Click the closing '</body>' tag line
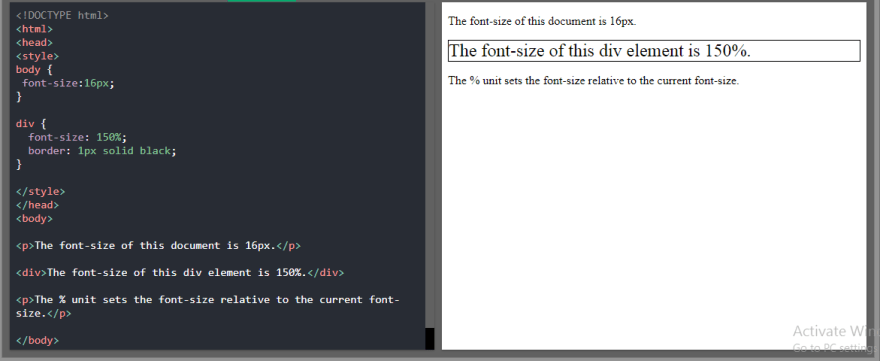The image size is (880, 361). pyautogui.click(x=37, y=340)
